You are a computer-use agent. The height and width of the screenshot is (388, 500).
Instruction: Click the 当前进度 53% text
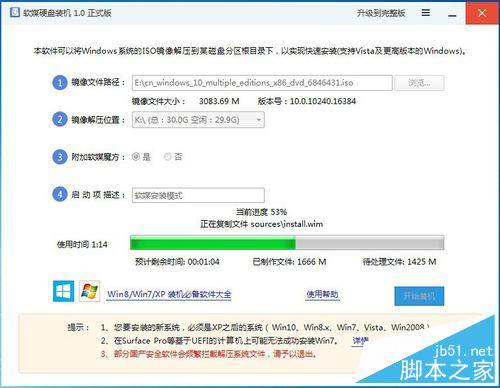[x=261, y=212]
